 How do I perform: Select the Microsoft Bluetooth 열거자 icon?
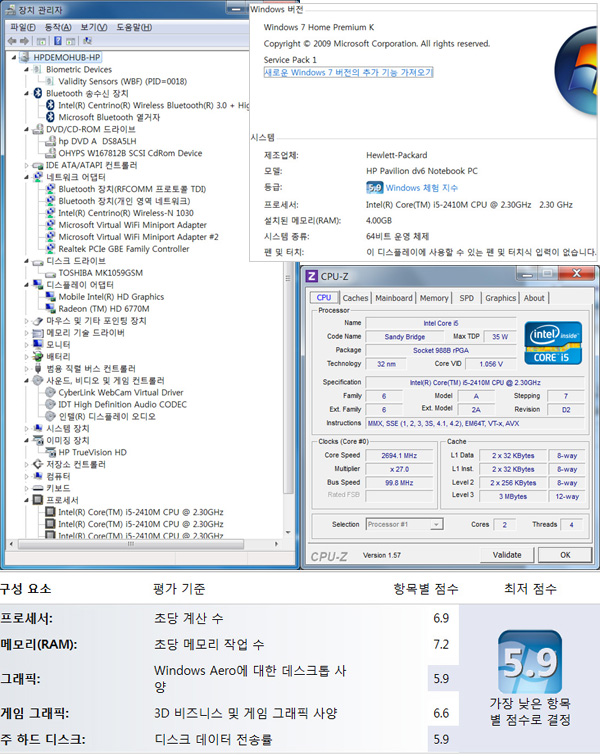pyautogui.click(x=50, y=117)
